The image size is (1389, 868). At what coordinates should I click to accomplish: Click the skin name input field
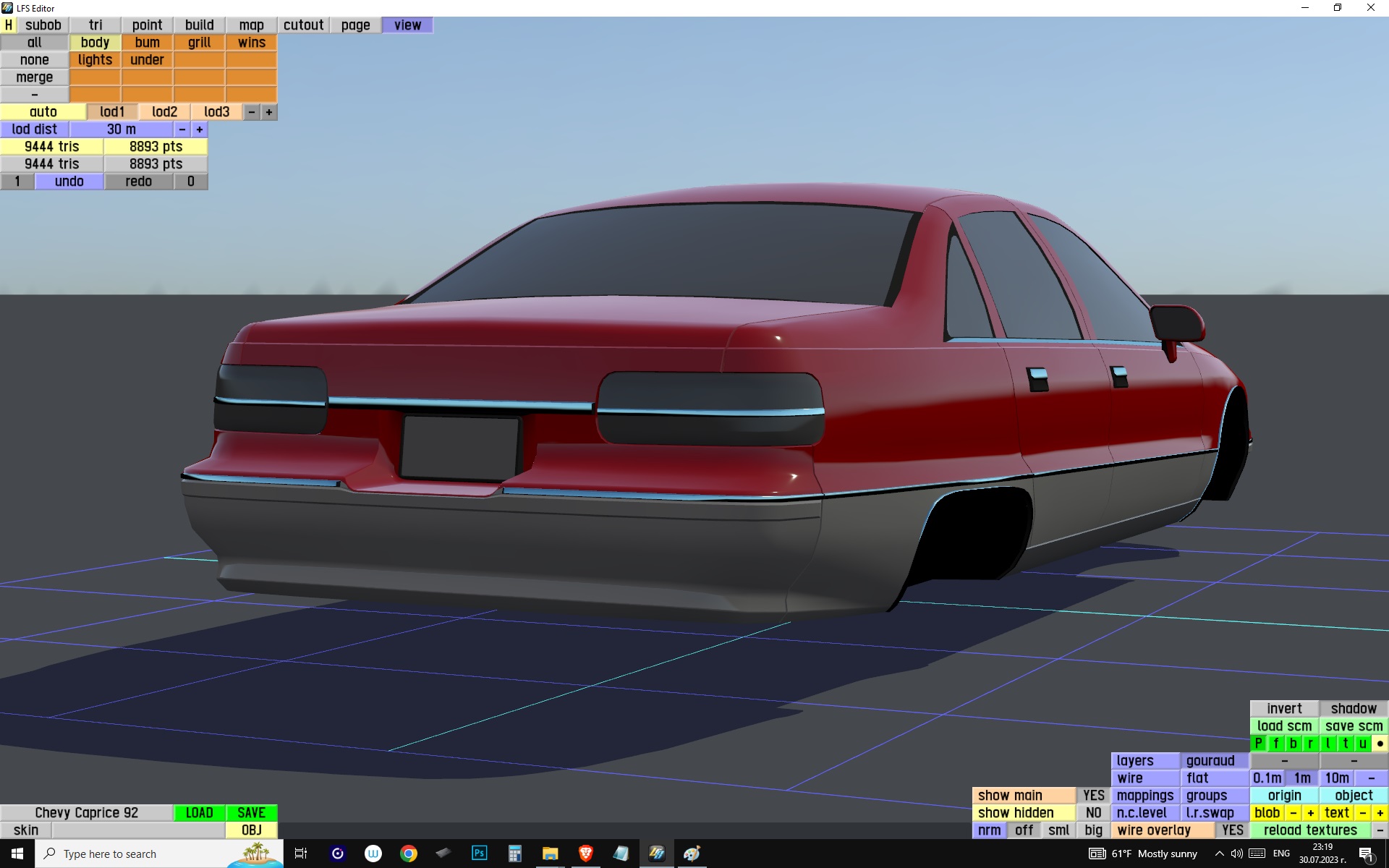137,830
